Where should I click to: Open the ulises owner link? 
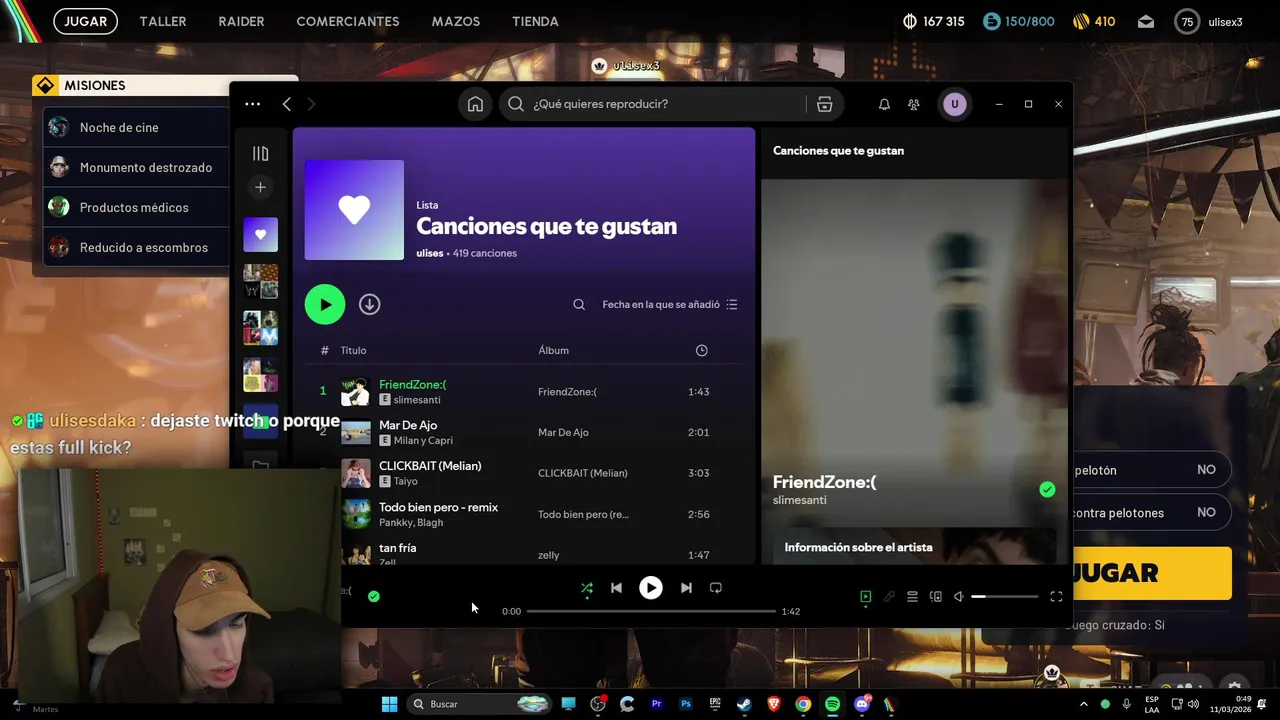click(430, 253)
